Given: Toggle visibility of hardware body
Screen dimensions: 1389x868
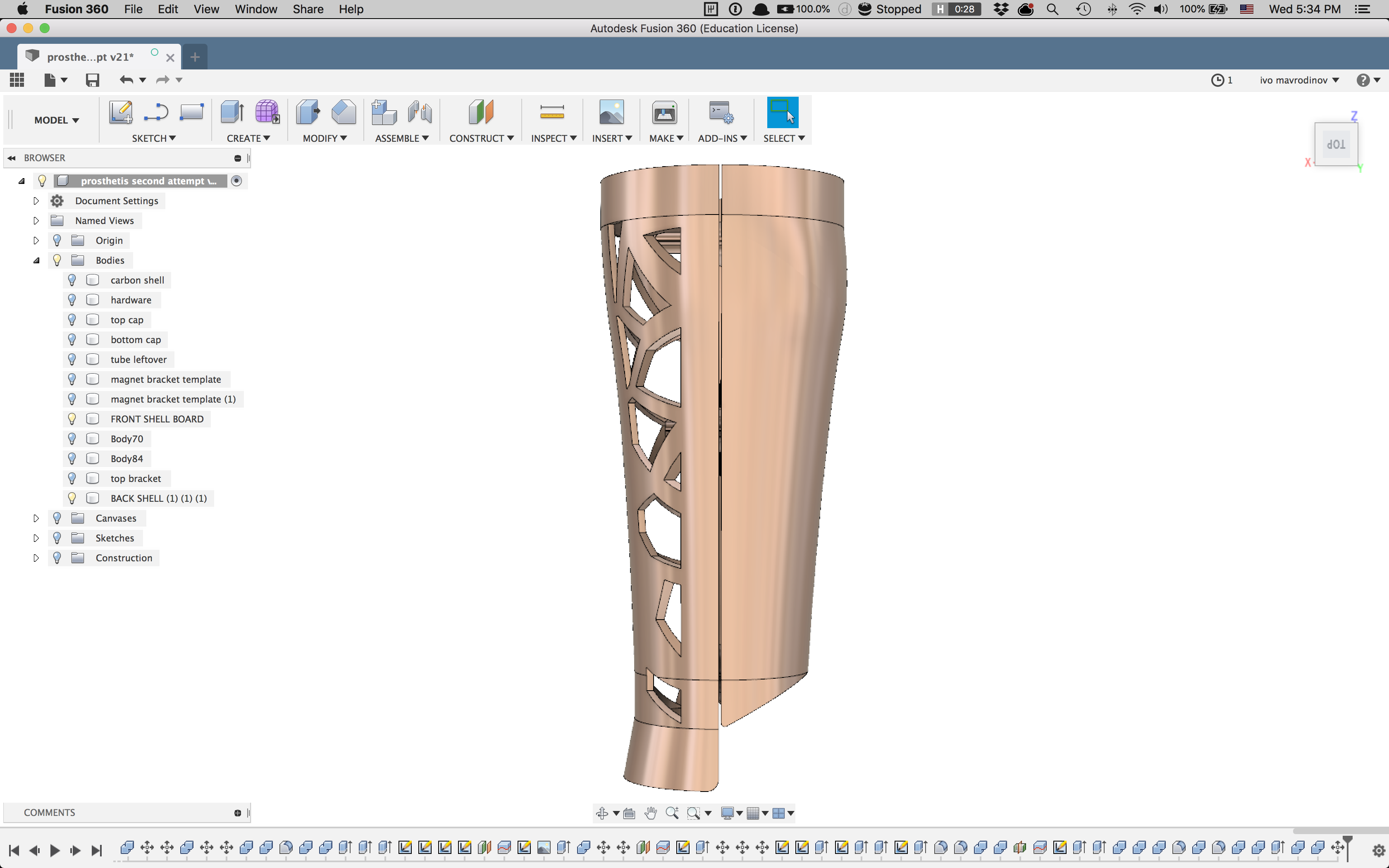Looking at the screenshot, I should pyautogui.click(x=72, y=300).
